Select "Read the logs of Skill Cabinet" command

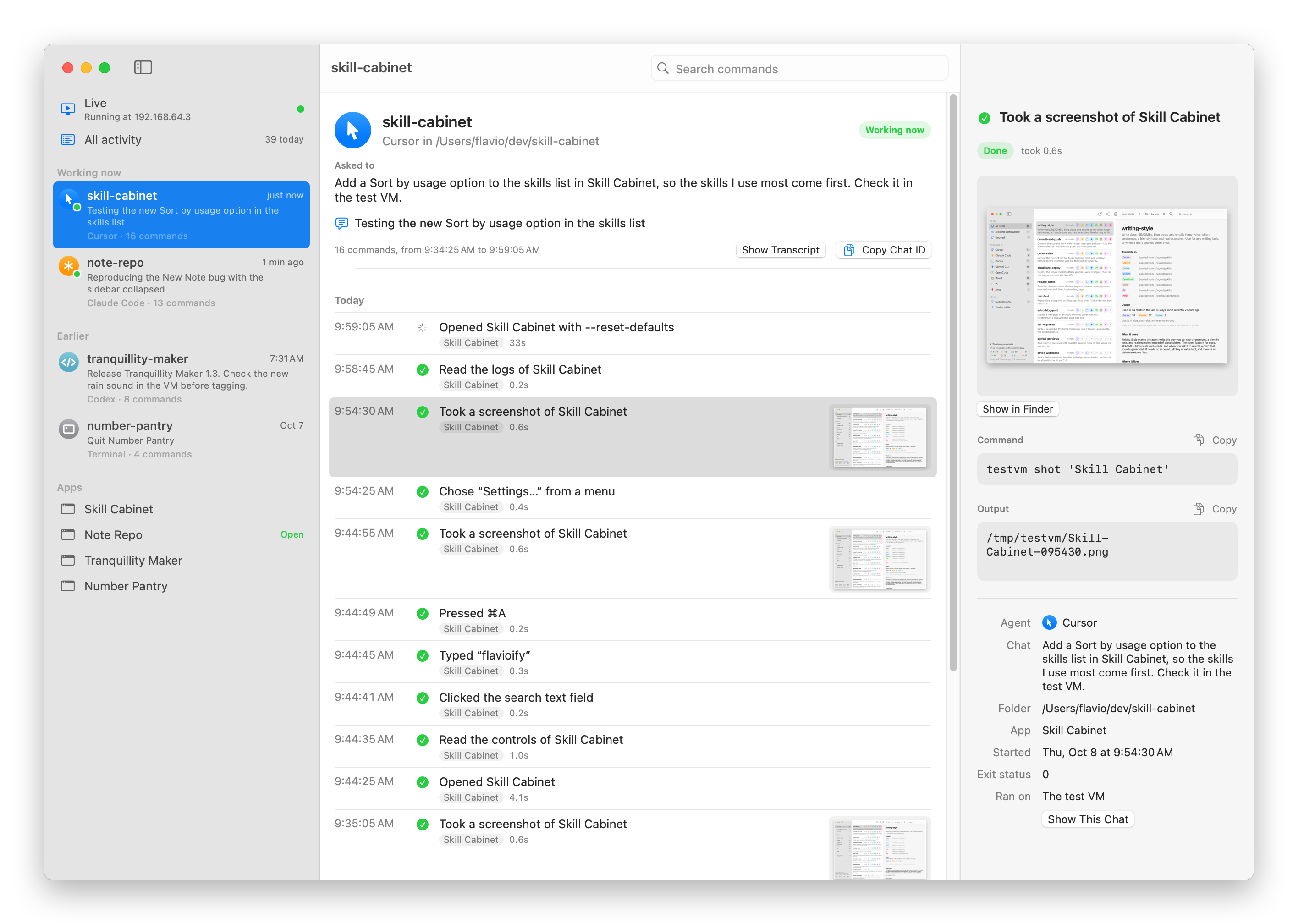(x=632, y=377)
